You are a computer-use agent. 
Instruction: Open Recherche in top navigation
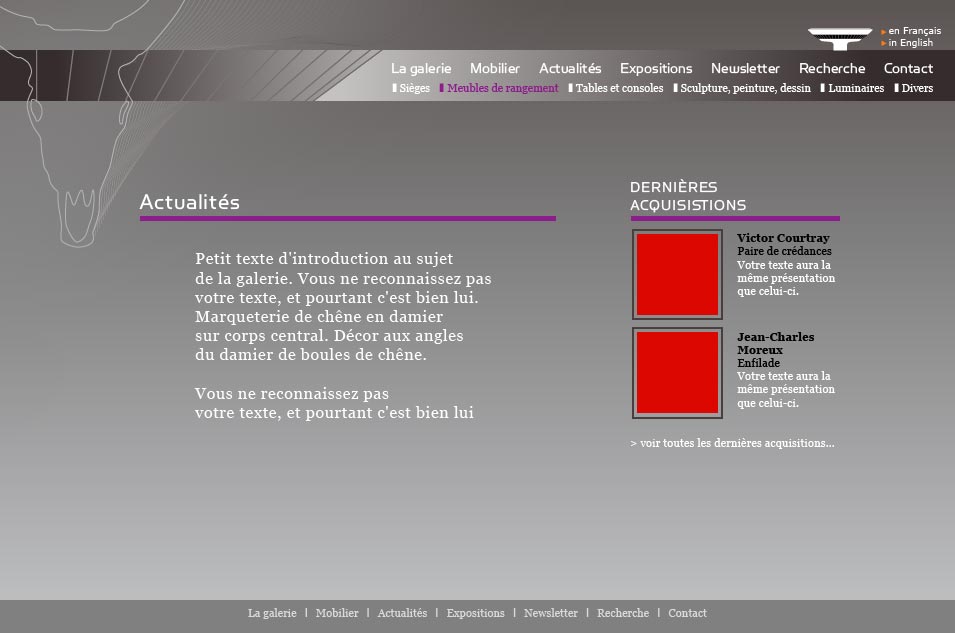pyautogui.click(x=832, y=68)
